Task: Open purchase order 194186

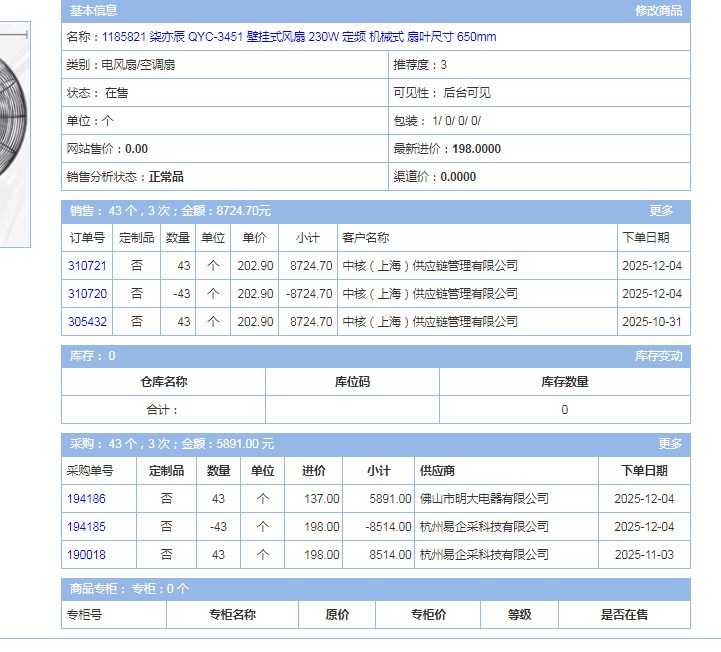Action: click(x=86, y=499)
